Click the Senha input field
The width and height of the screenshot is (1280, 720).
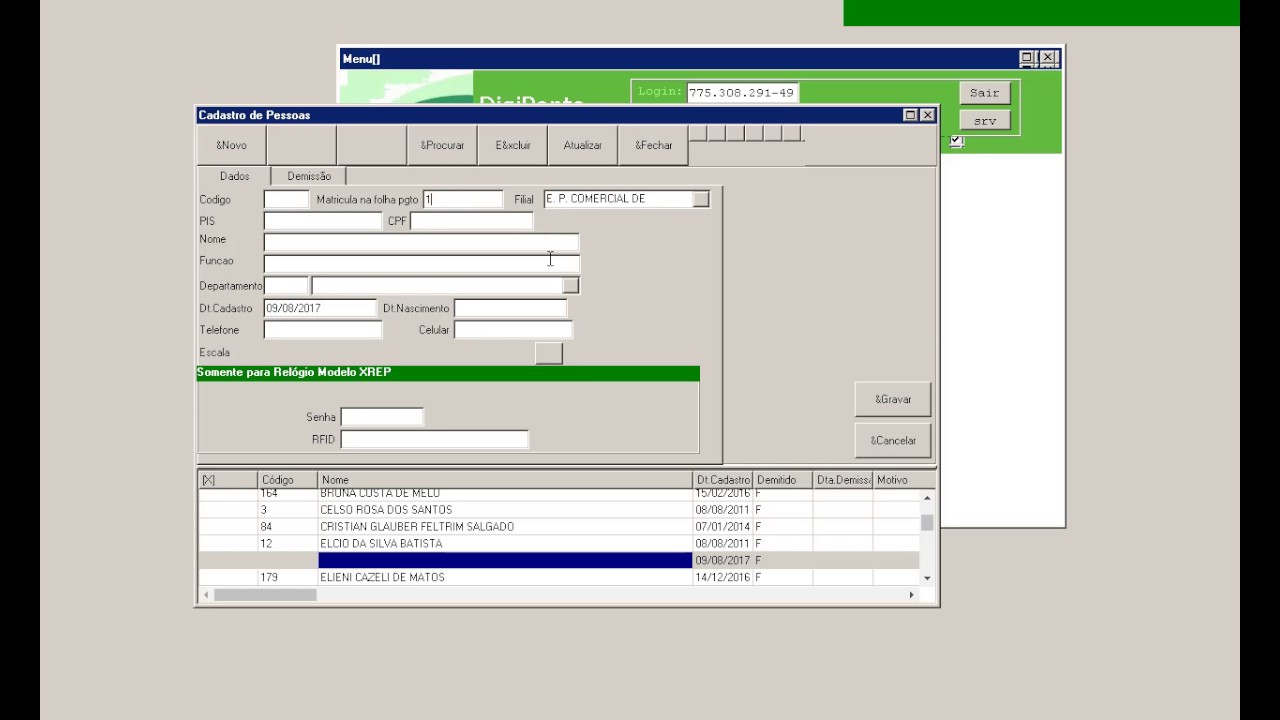(382, 417)
